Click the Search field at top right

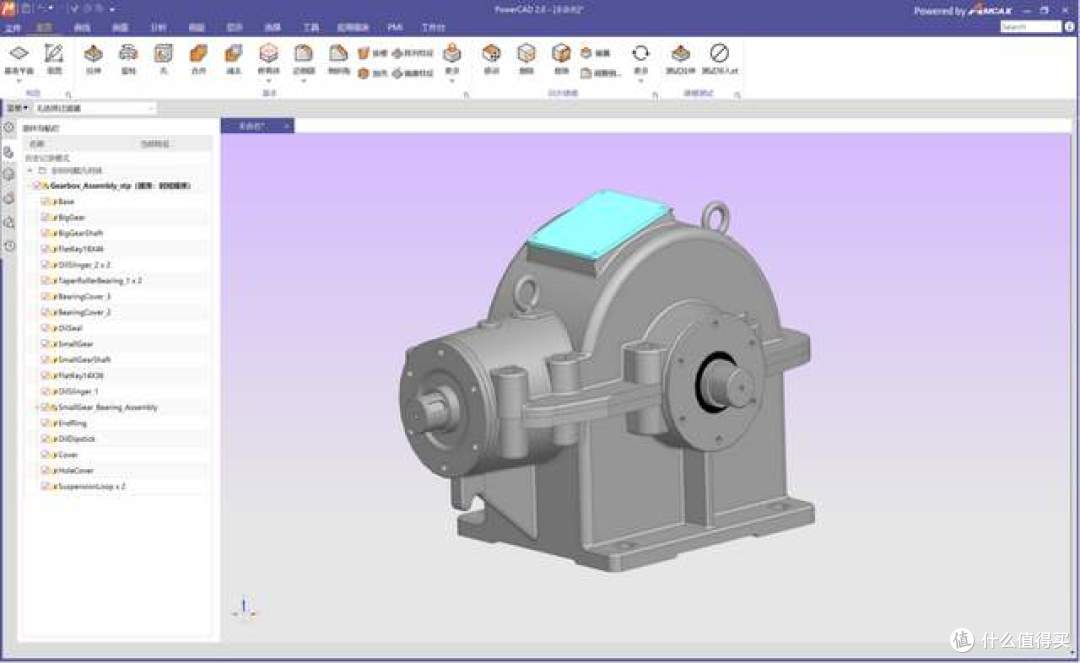point(1030,27)
